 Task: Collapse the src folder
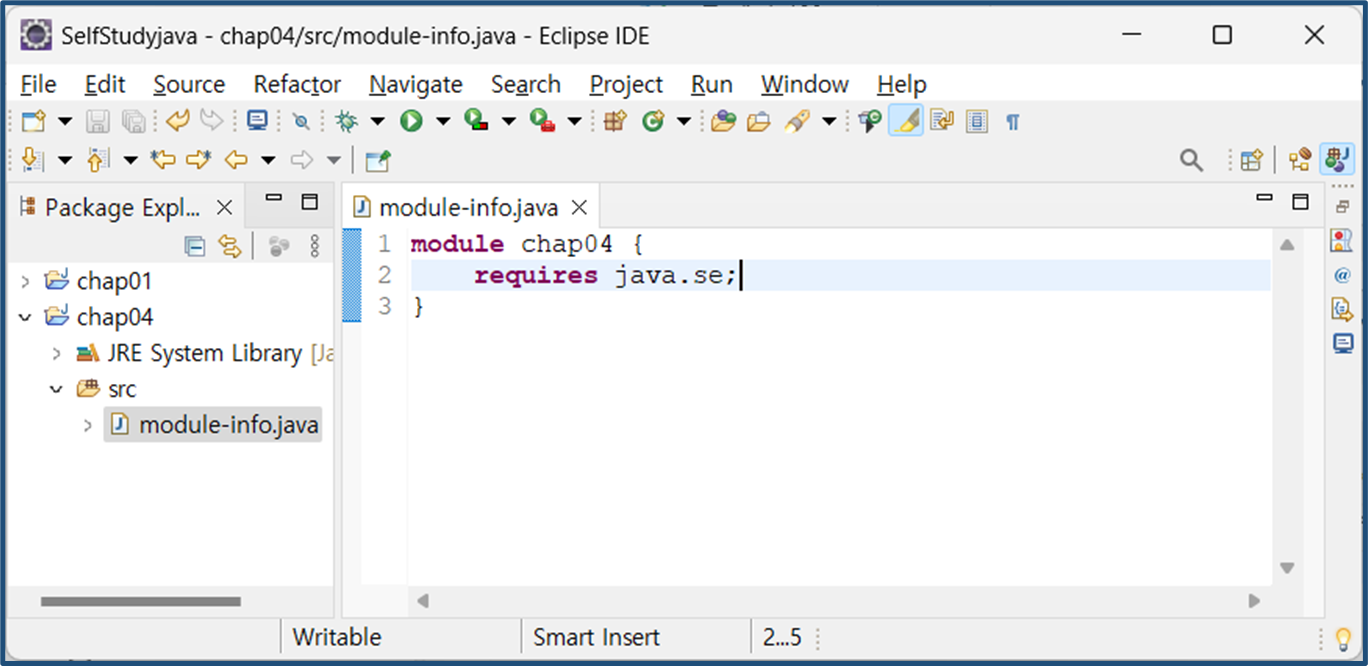(x=57, y=390)
